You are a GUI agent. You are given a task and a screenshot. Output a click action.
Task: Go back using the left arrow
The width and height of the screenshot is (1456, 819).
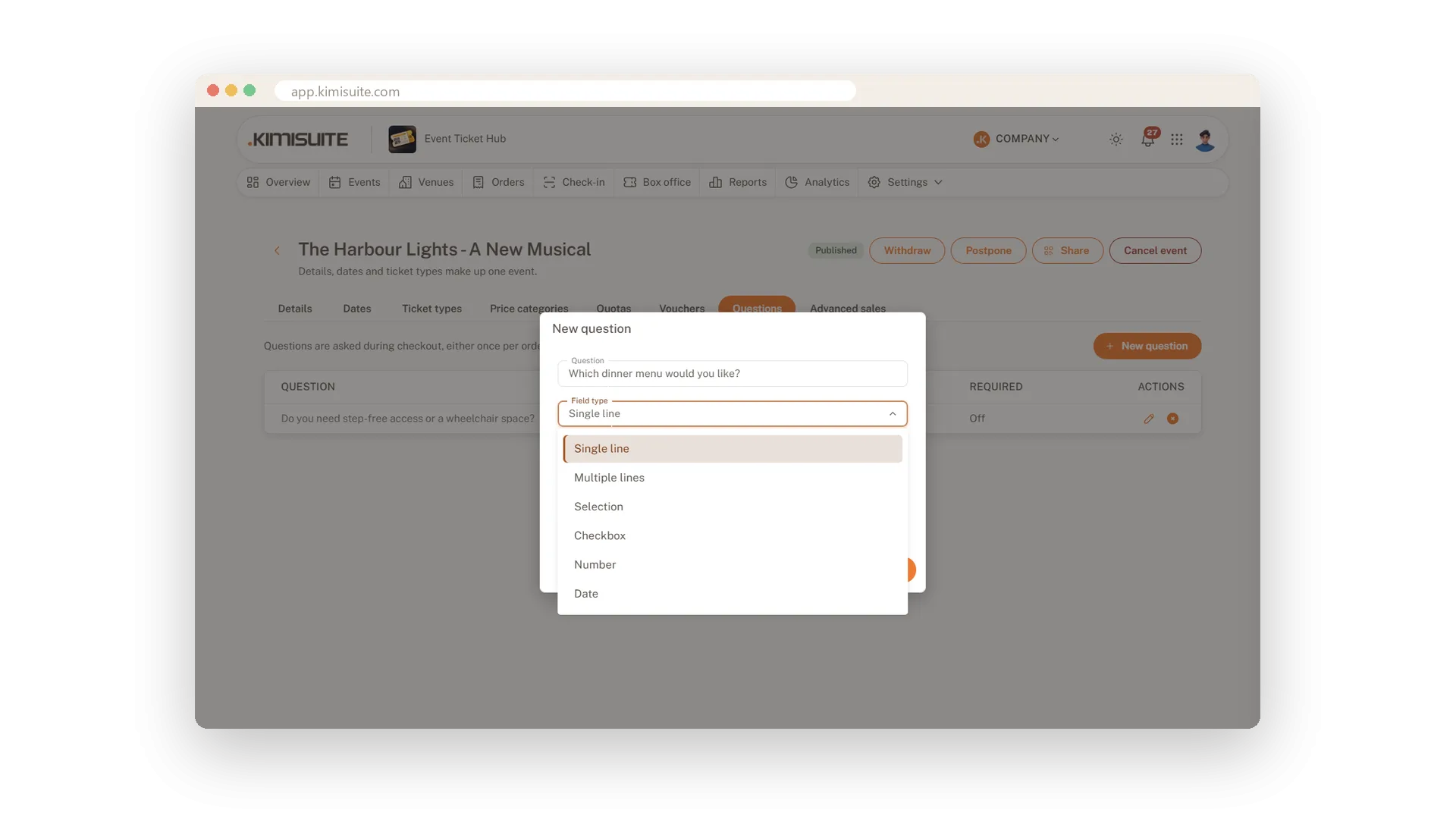pyautogui.click(x=277, y=250)
